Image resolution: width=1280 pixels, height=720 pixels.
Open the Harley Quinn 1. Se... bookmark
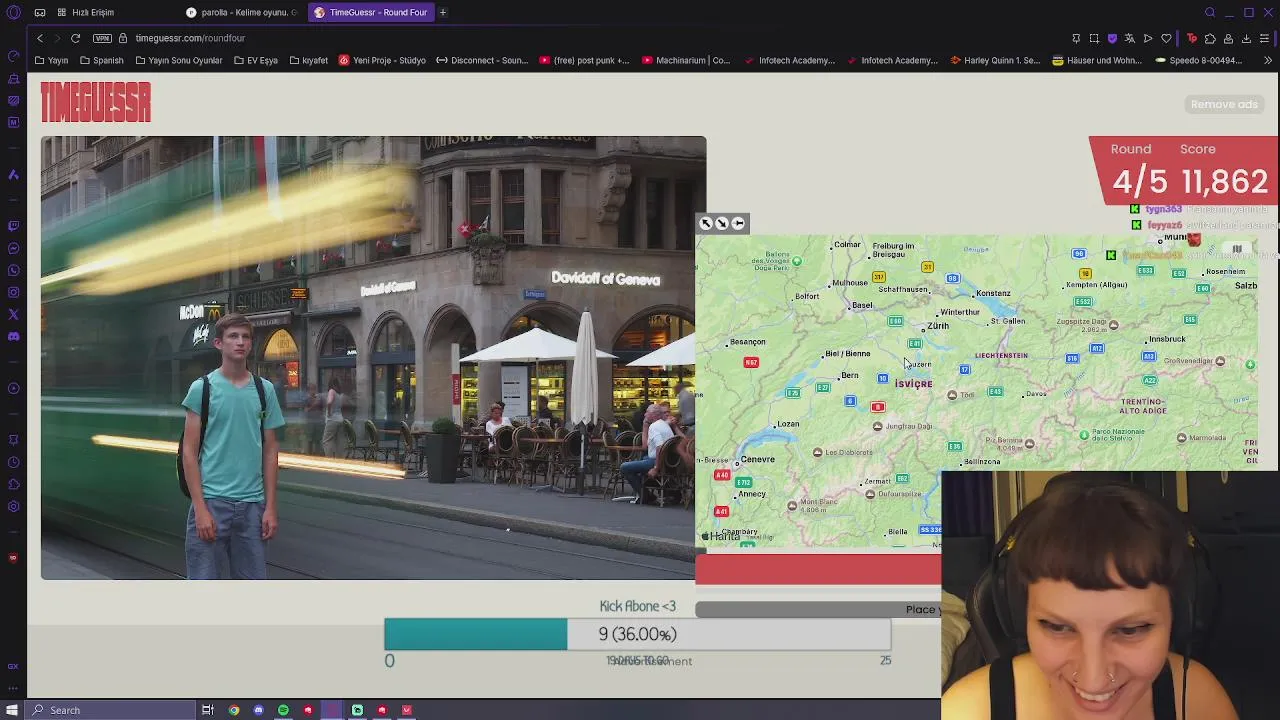[x=995, y=60]
